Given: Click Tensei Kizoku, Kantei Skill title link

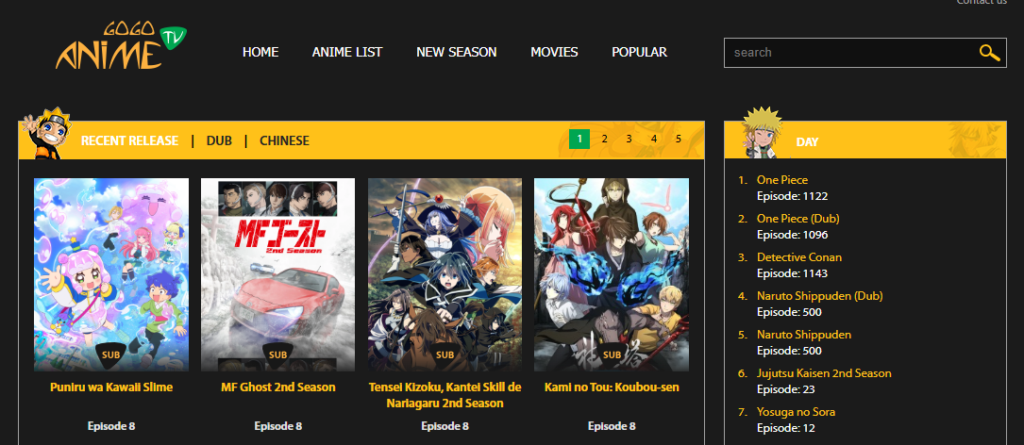Looking at the screenshot, I should coord(445,395).
